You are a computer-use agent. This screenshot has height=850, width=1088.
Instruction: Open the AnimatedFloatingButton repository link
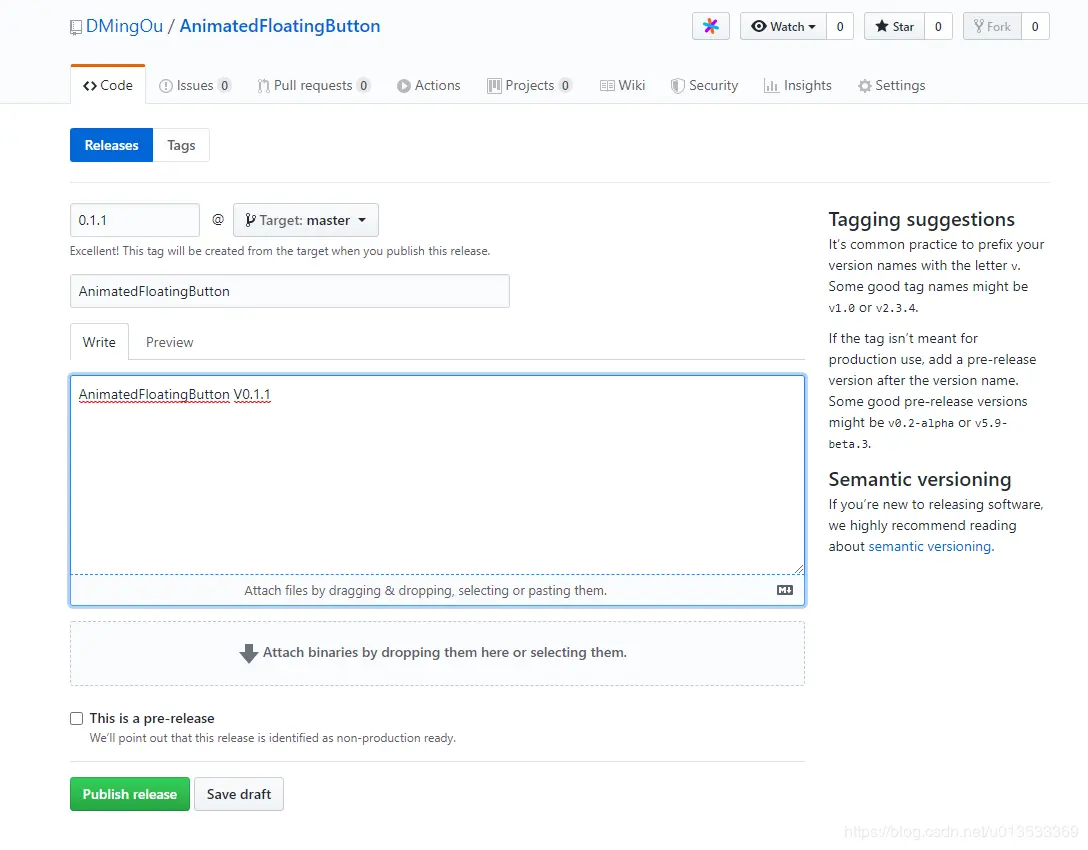[x=280, y=26]
